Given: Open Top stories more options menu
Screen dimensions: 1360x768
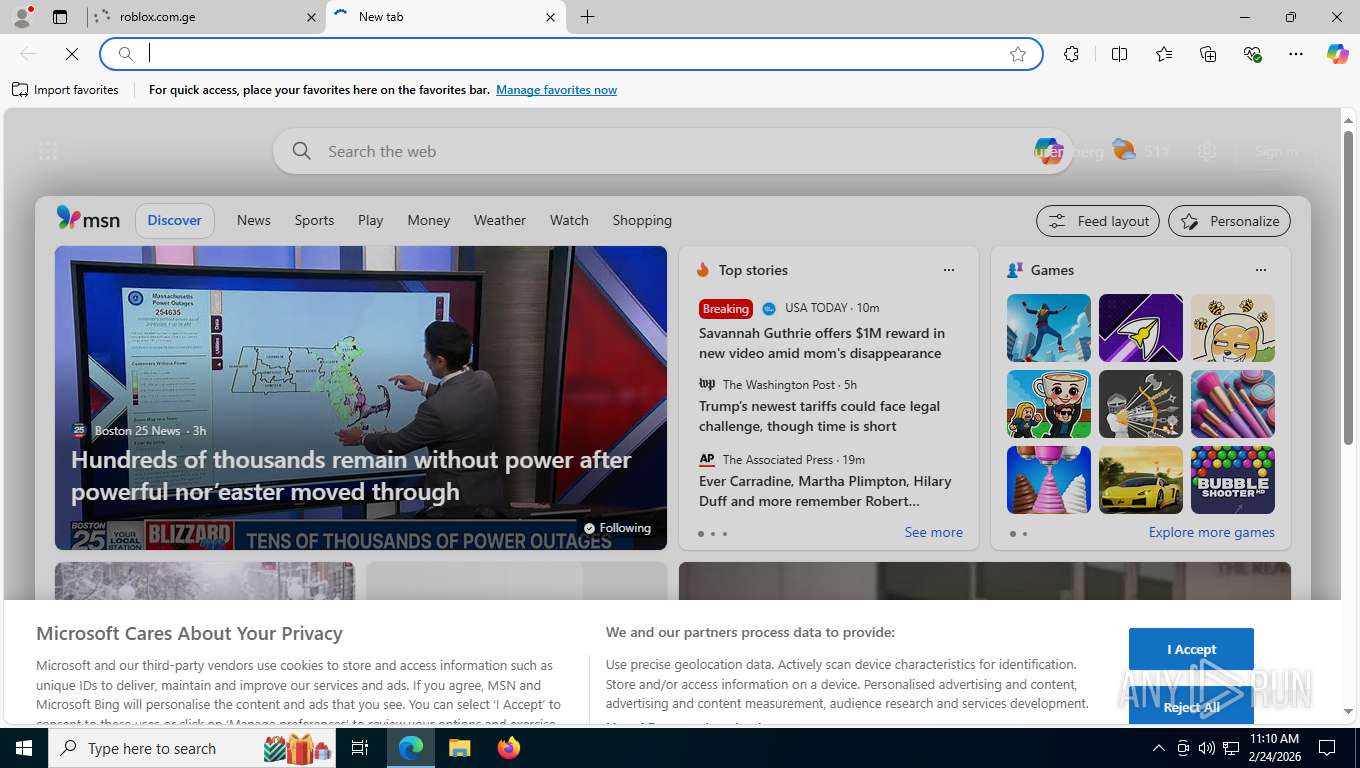Looking at the screenshot, I should click(949, 270).
